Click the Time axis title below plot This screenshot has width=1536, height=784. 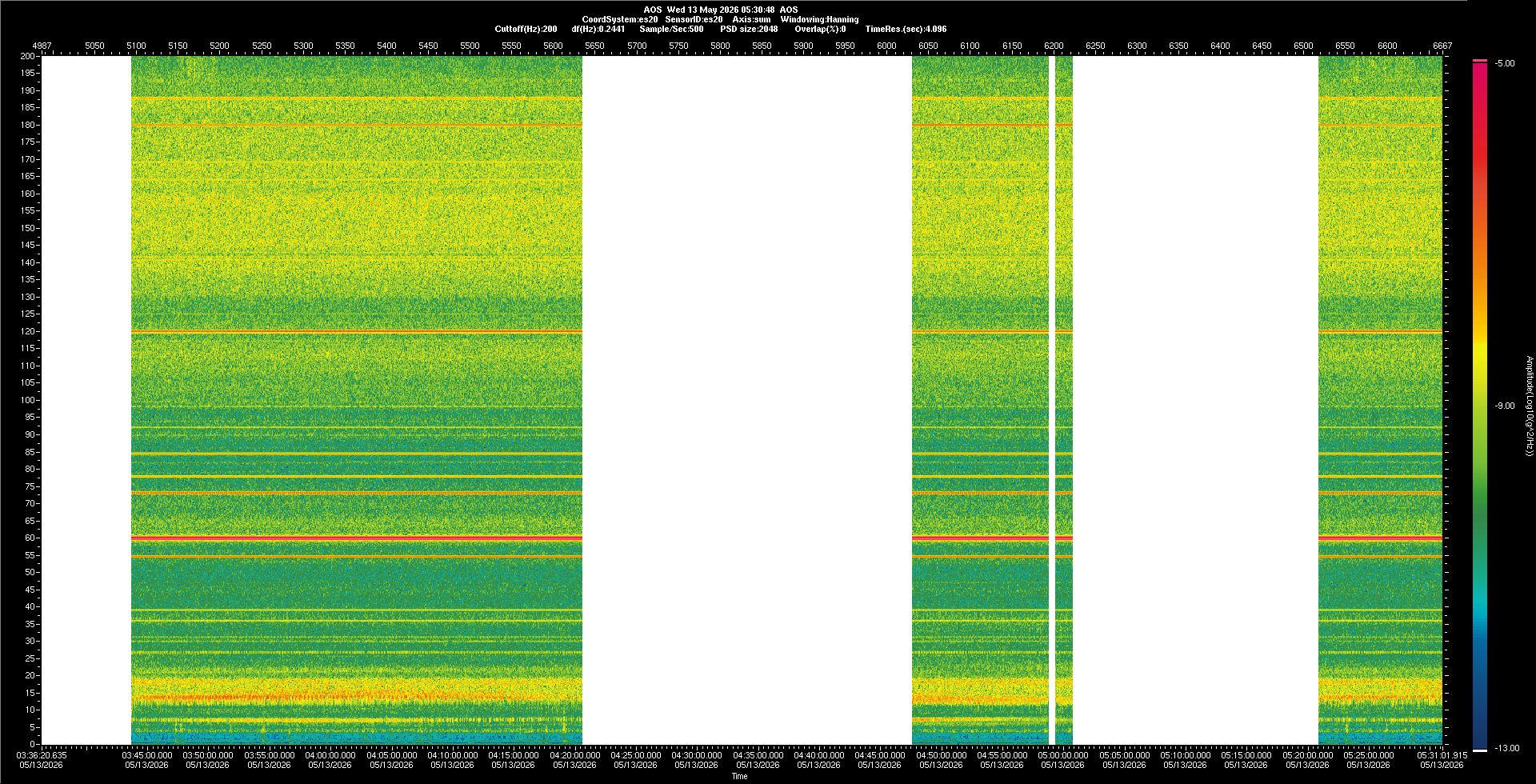pos(739,776)
